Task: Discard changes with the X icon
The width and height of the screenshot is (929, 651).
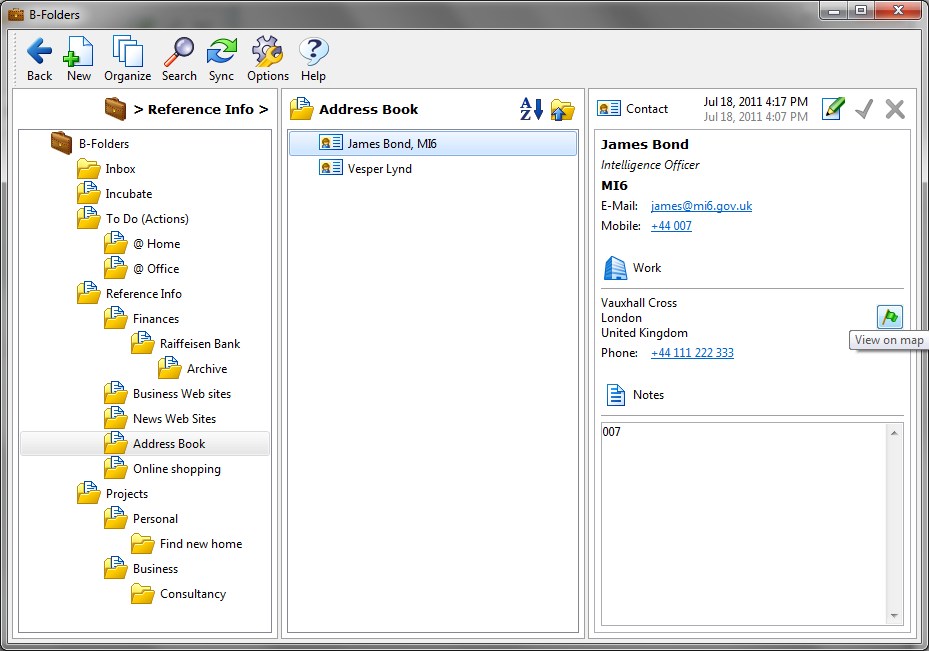Action: pos(893,108)
